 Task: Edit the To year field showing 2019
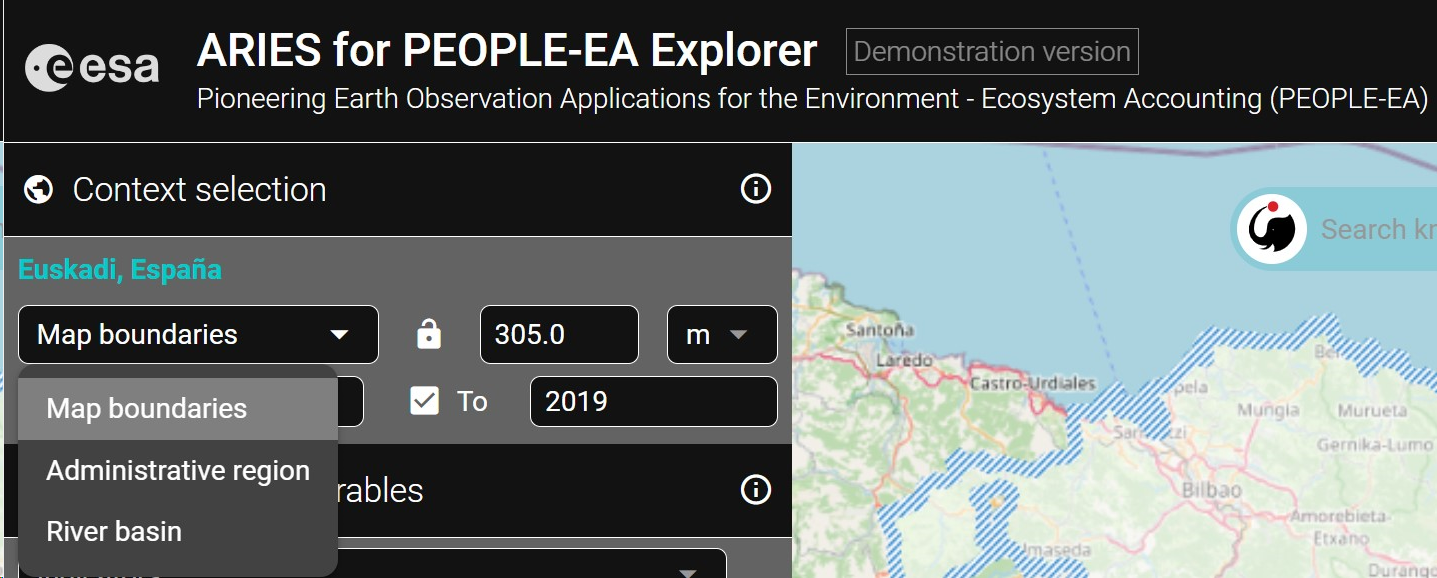coord(653,401)
